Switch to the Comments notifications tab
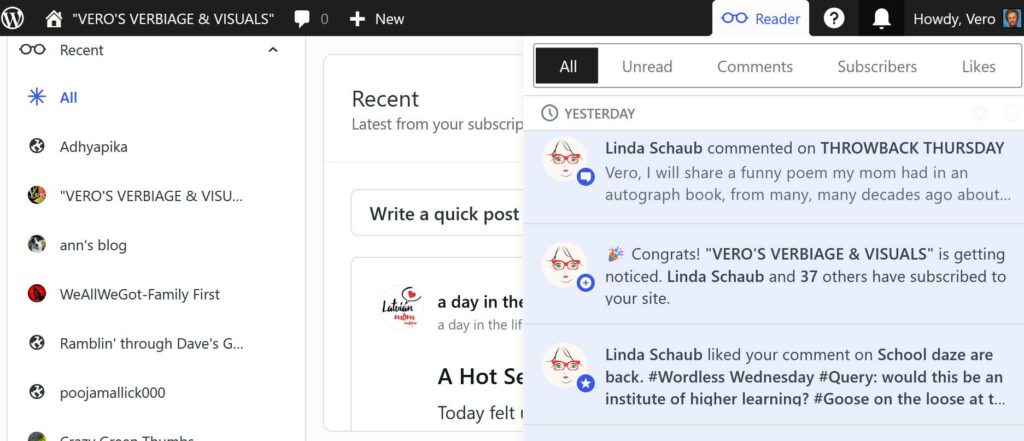The width and height of the screenshot is (1024, 441). (754, 66)
